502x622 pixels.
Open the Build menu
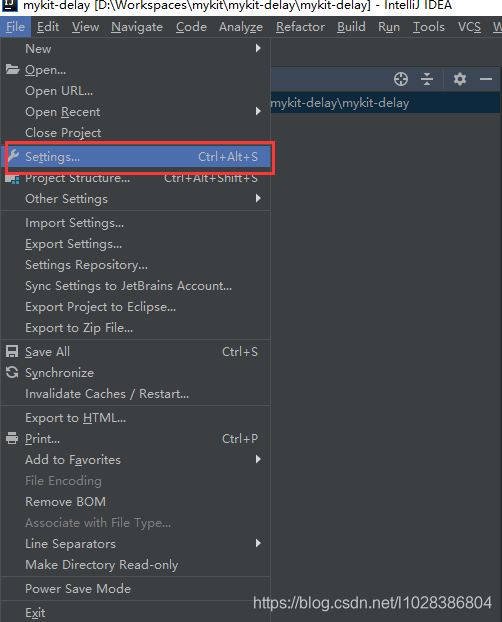coord(351,27)
